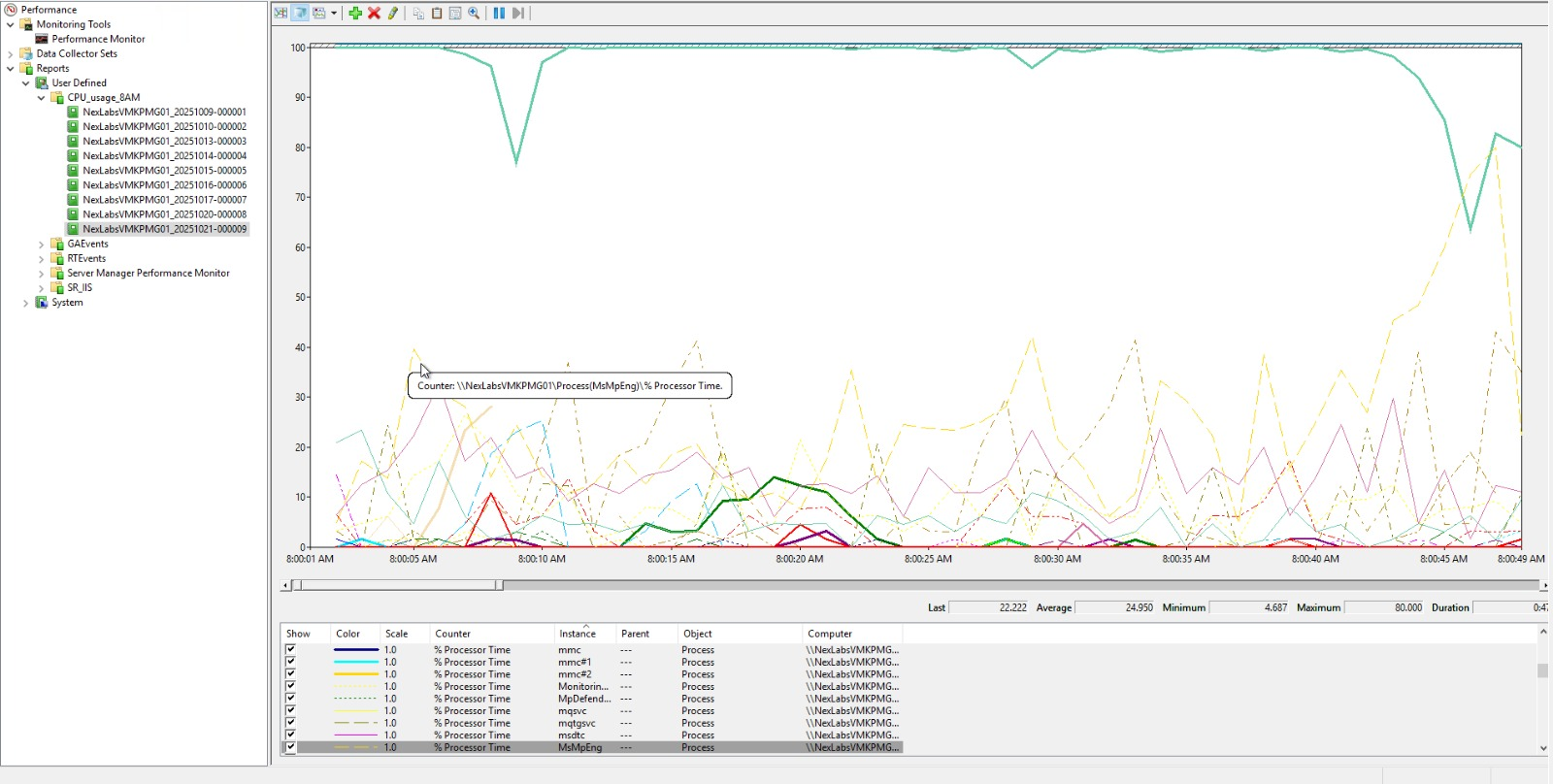
Task: Open the Properties toolbar icon
Action: pyautogui.click(x=455, y=14)
